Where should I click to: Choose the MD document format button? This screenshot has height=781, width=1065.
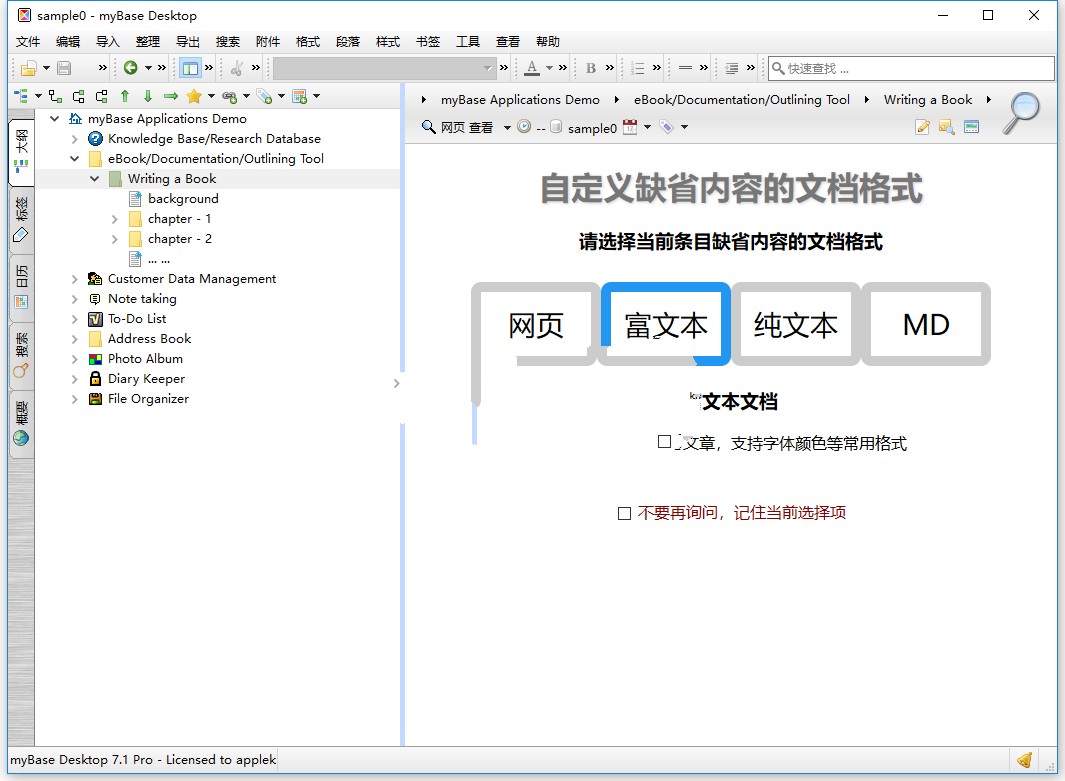pyautogui.click(x=926, y=324)
